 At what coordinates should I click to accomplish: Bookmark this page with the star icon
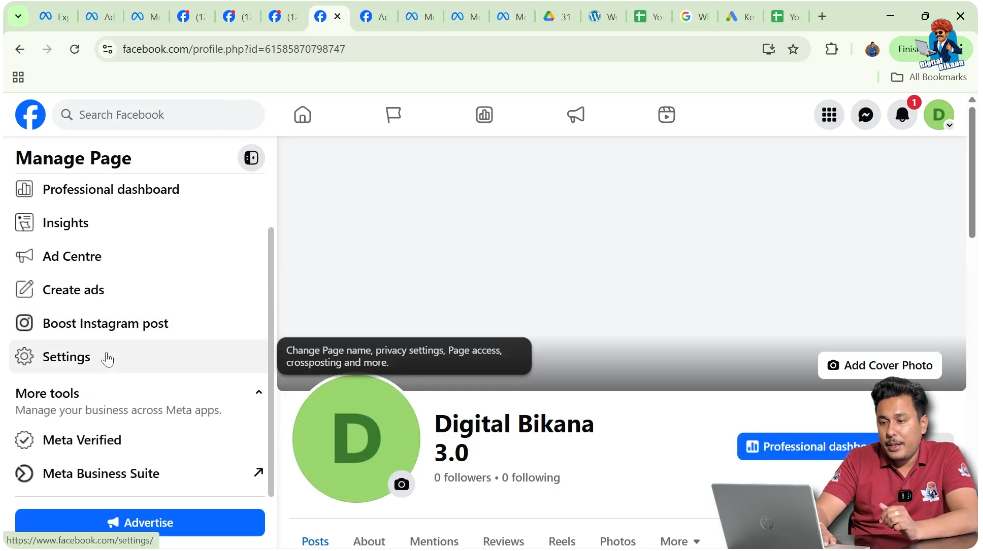pyautogui.click(x=793, y=49)
